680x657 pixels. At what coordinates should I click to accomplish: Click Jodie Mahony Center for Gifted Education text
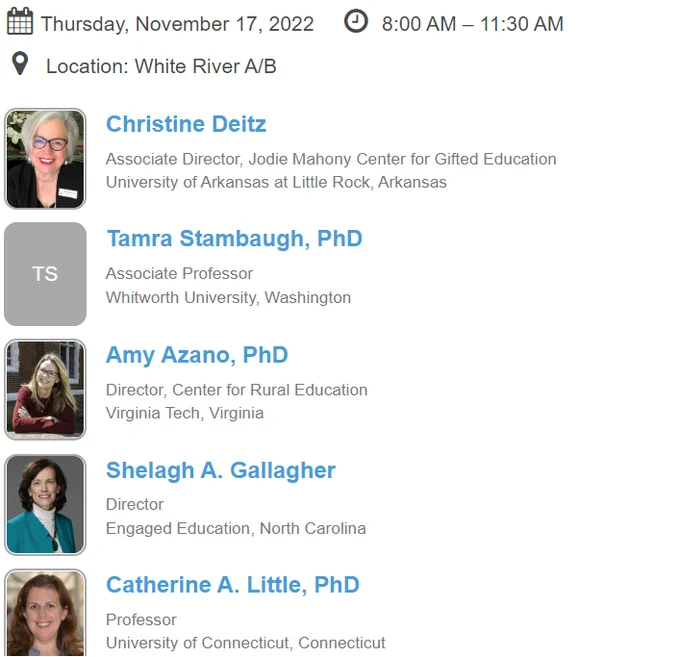[x=402, y=159]
